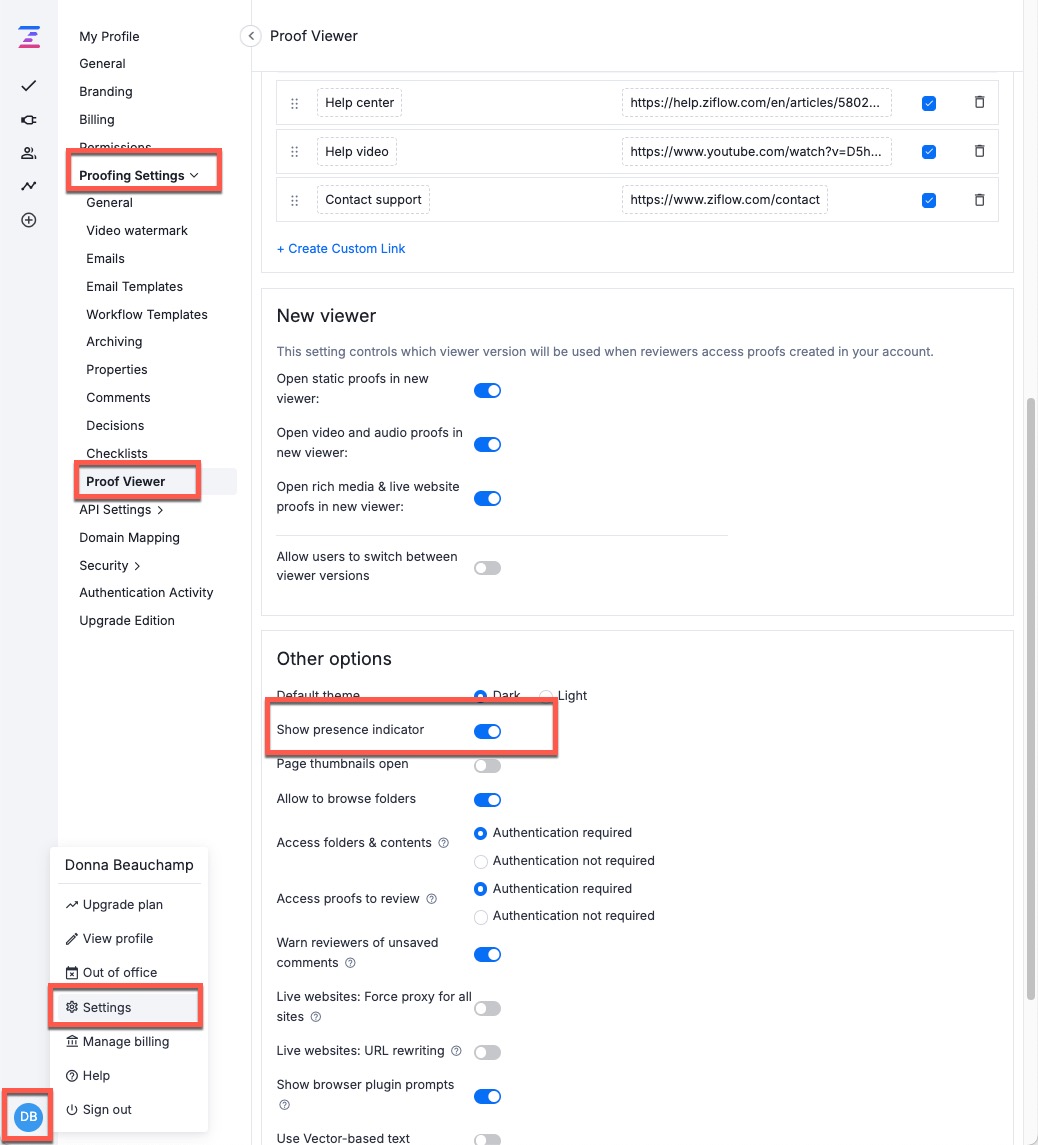
Task: Click help icon next to Access proofs to review
Action: pos(432,899)
